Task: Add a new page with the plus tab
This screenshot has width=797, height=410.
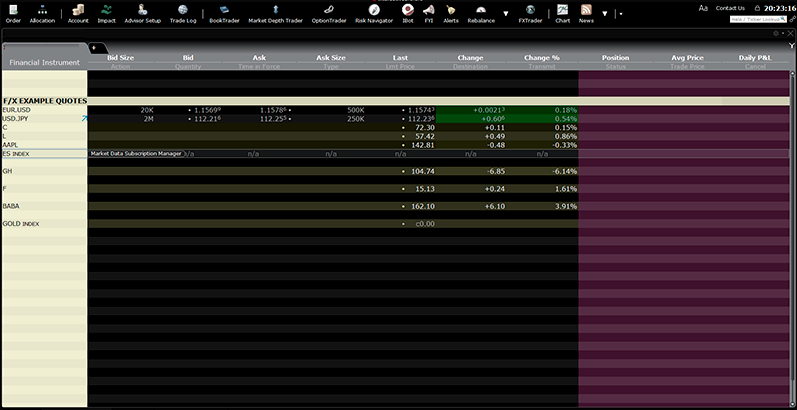Action: point(95,47)
